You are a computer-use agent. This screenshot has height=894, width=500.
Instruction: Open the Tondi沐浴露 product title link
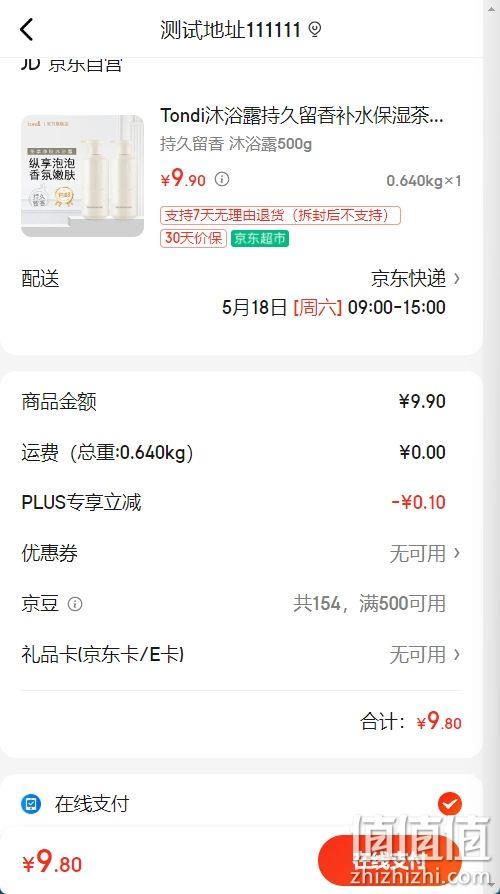[302, 116]
